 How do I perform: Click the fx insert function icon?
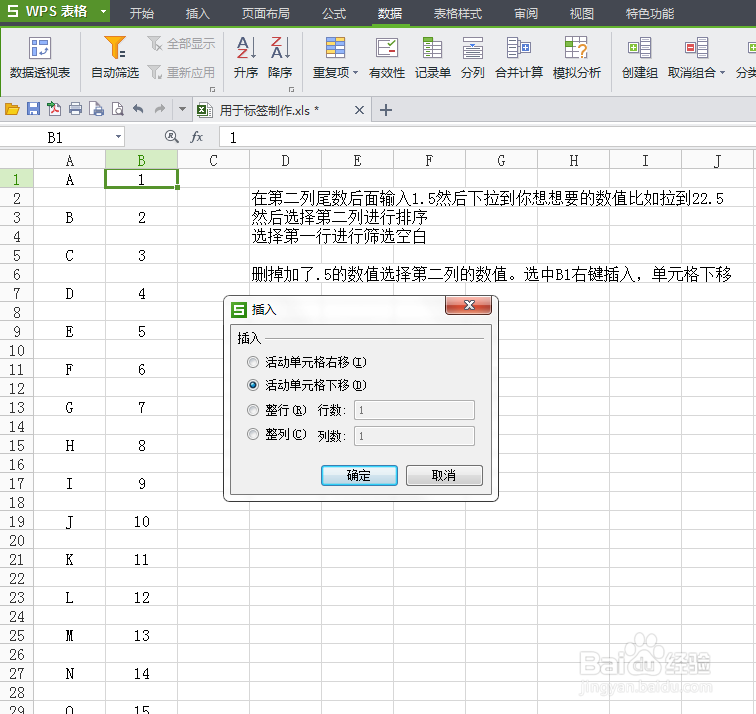click(x=197, y=137)
